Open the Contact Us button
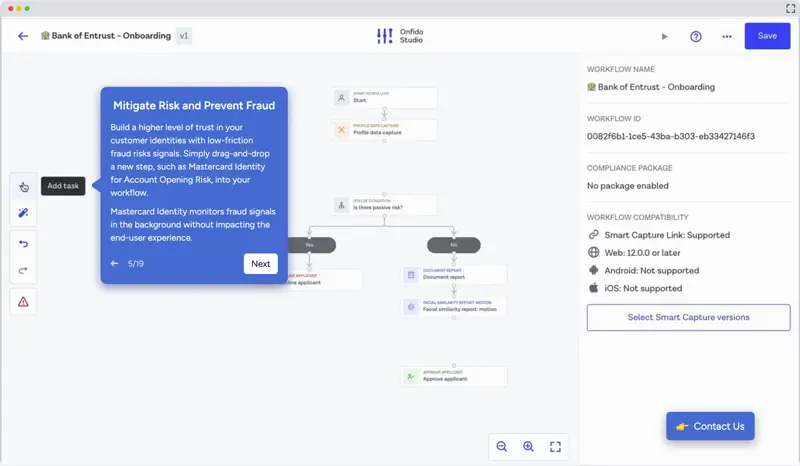Image resolution: width=800 pixels, height=466 pixels. [710, 426]
